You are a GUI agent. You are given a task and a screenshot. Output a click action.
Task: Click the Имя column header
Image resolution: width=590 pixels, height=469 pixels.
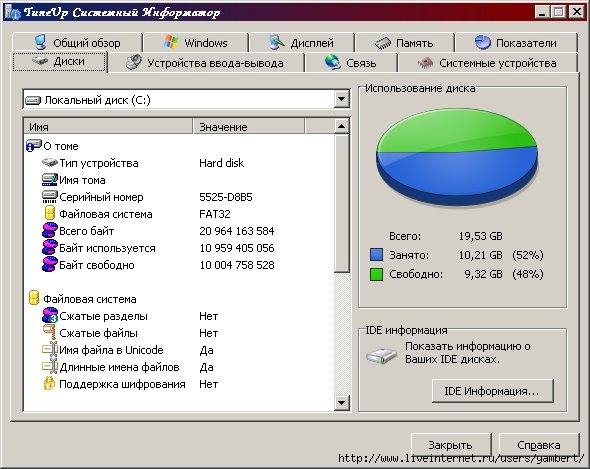click(108, 126)
